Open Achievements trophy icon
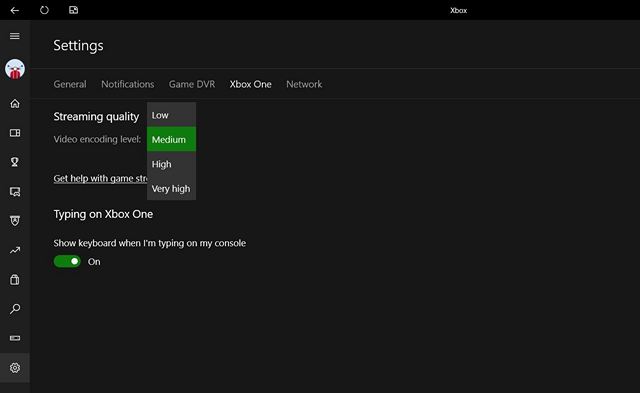The height and width of the screenshot is (393, 640). (15, 162)
